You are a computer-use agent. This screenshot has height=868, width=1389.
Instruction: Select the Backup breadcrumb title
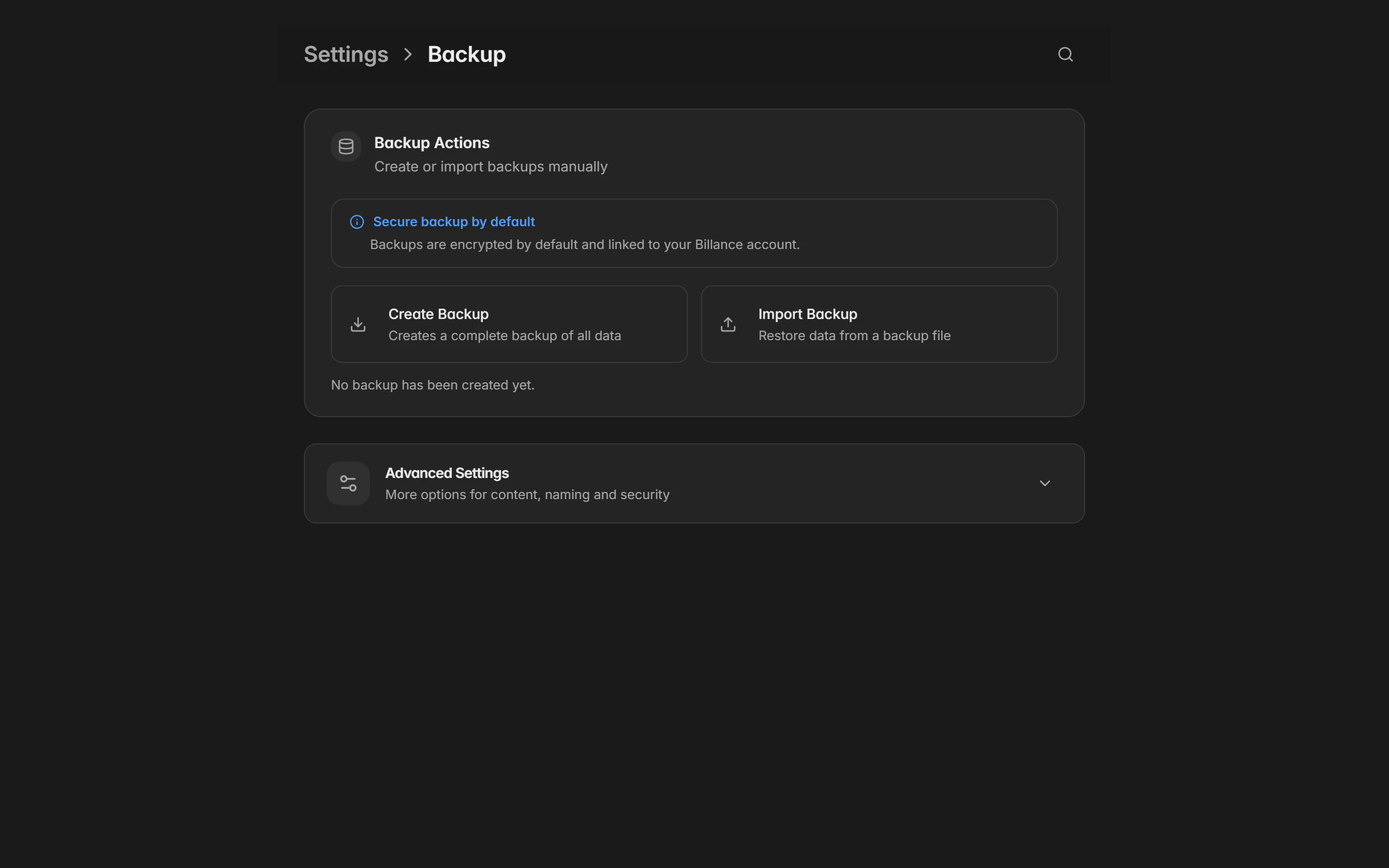click(467, 55)
